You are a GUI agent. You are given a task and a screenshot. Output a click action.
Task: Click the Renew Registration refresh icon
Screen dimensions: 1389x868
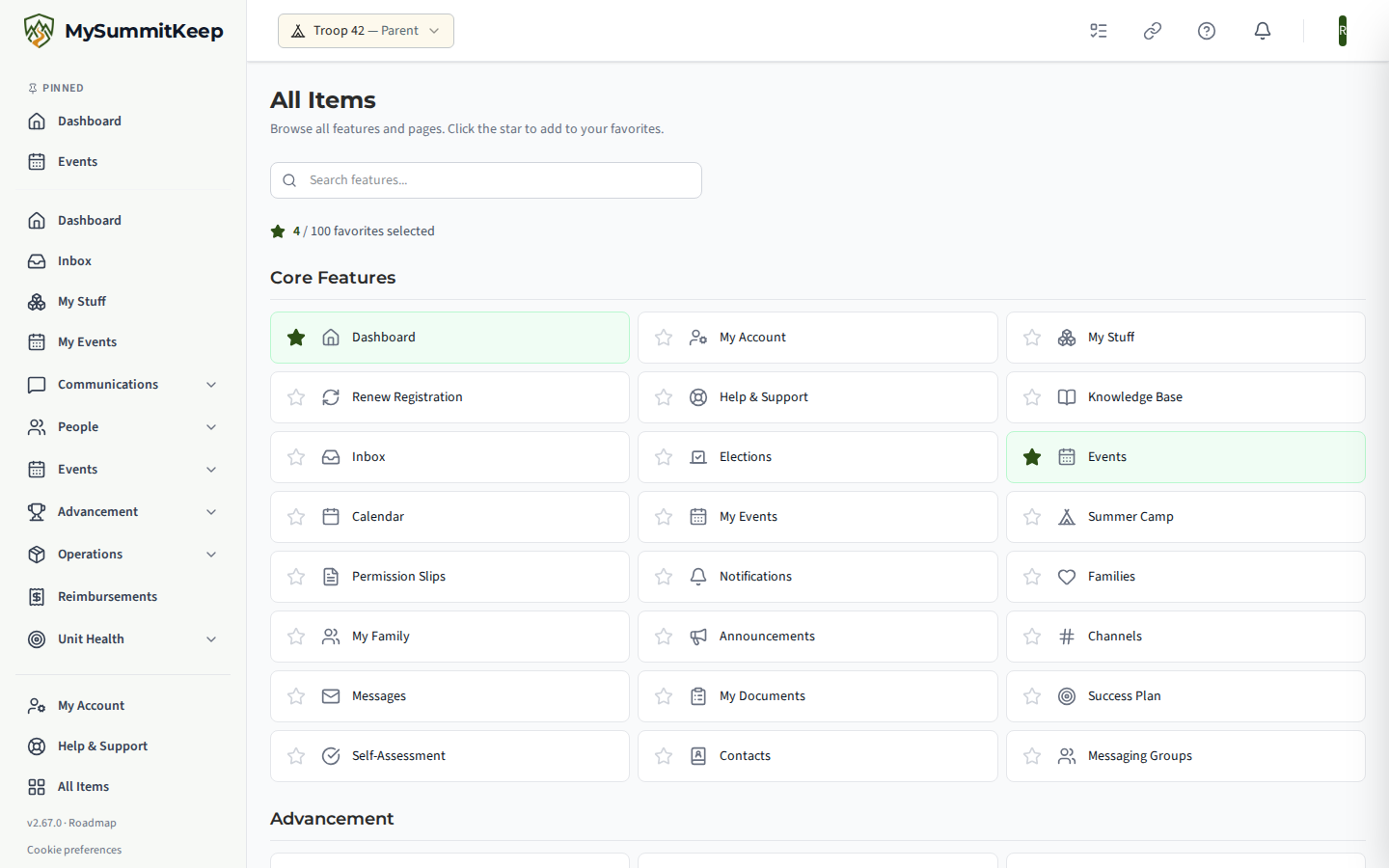[x=331, y=397]
